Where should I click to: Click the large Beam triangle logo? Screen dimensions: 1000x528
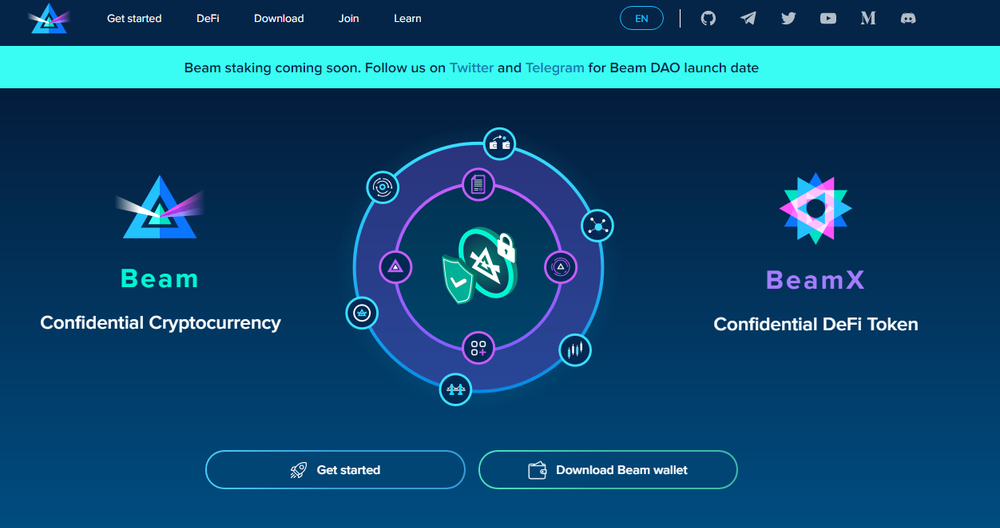[159, 207]
